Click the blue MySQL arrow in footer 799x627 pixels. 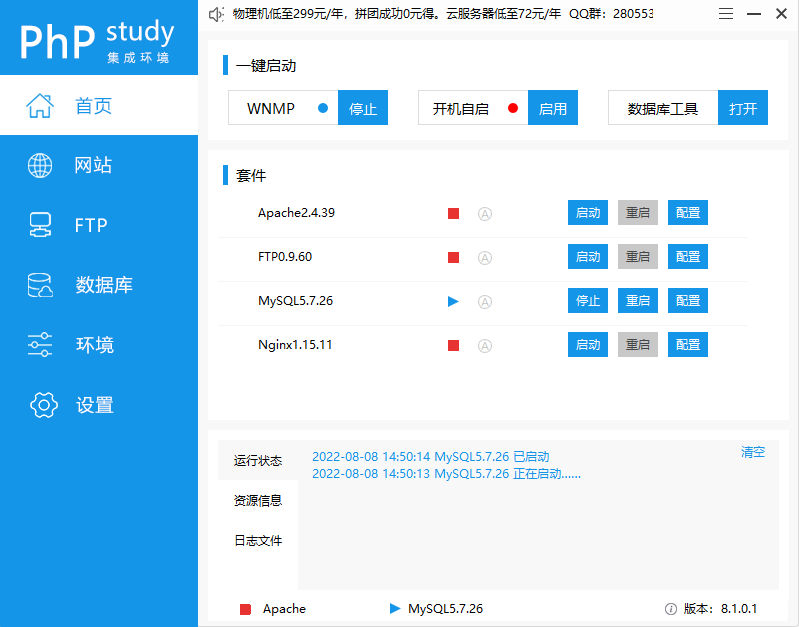(x=395, y=608)
